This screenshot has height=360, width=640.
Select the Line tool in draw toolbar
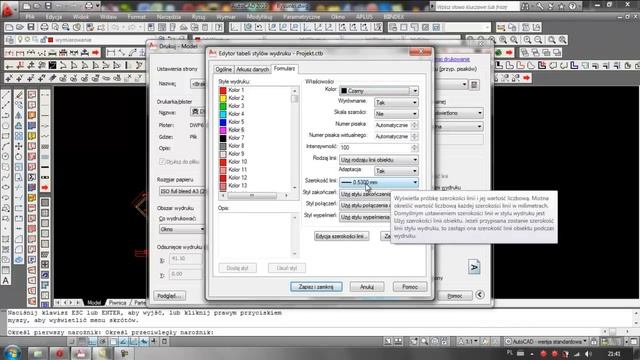coord(6,95)
